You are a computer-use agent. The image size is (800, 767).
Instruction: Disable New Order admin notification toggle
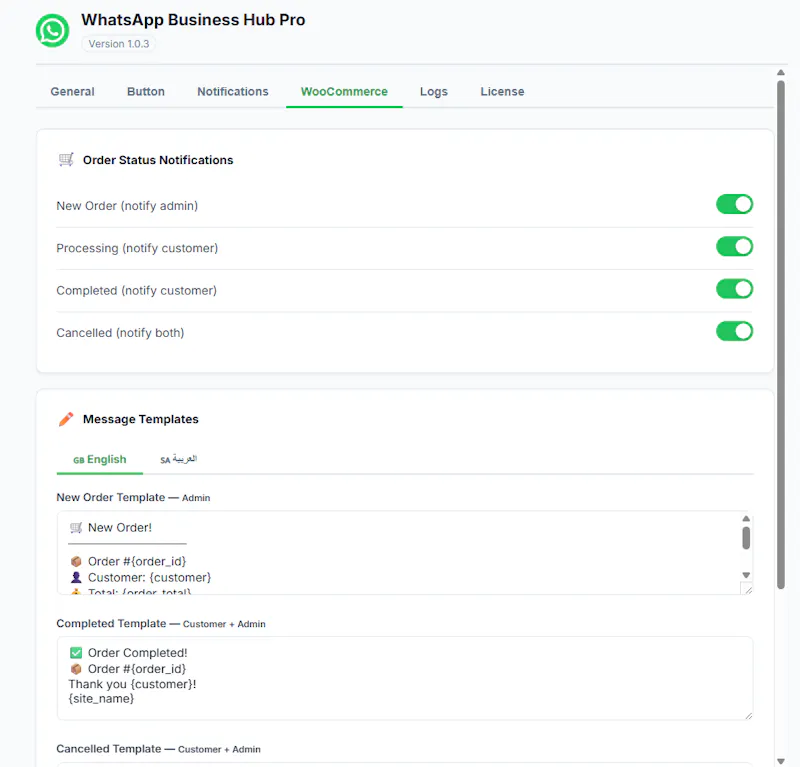[734, 204]
